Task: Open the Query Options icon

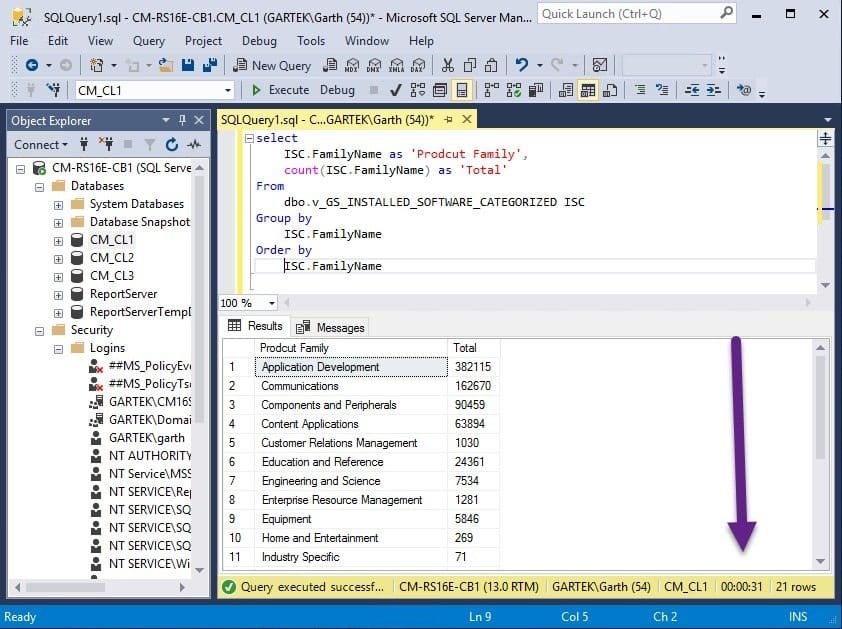Action: (440, 90)
